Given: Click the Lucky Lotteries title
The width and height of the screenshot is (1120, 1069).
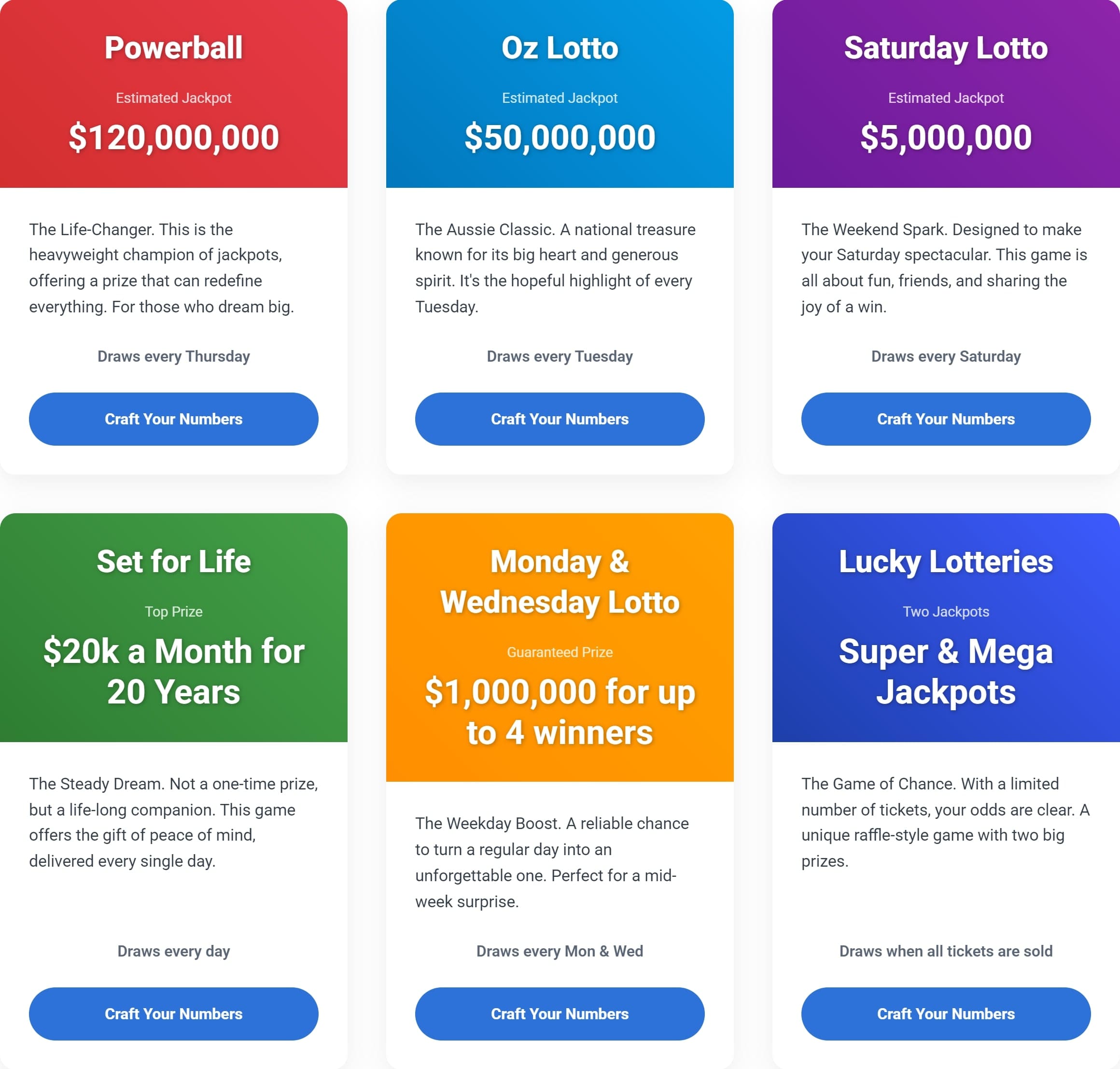Looking at the screenshot, I should click(x=946, y=561).
